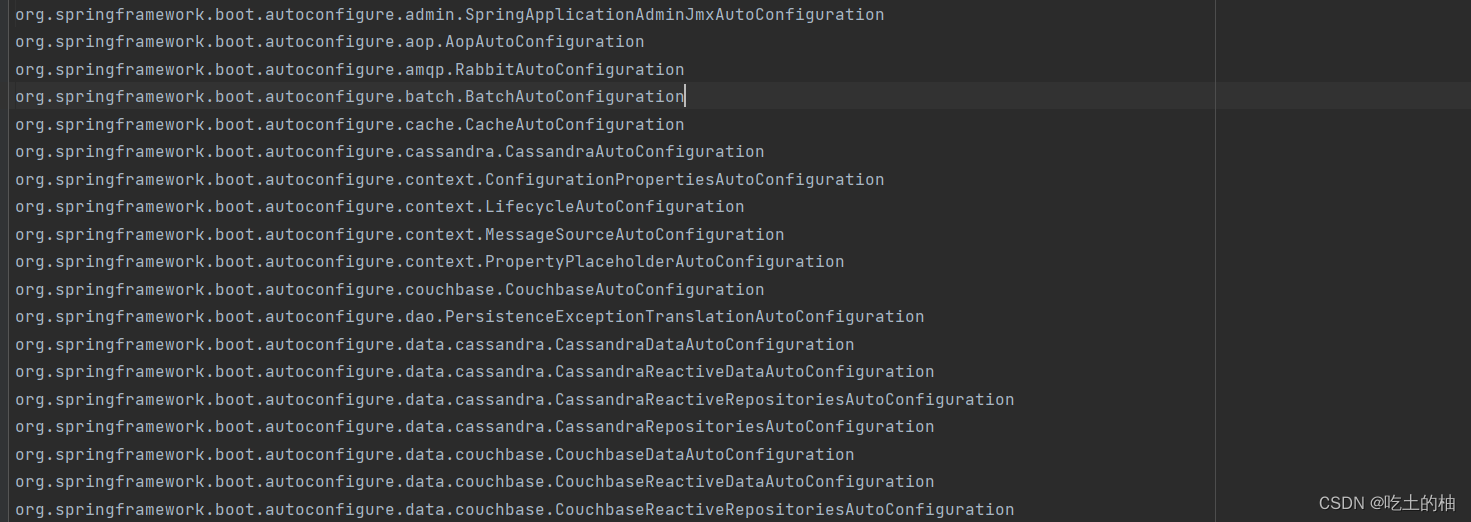
Task: Place cursor on BatchAutoConfiguration line
Action: click(350, 97)
